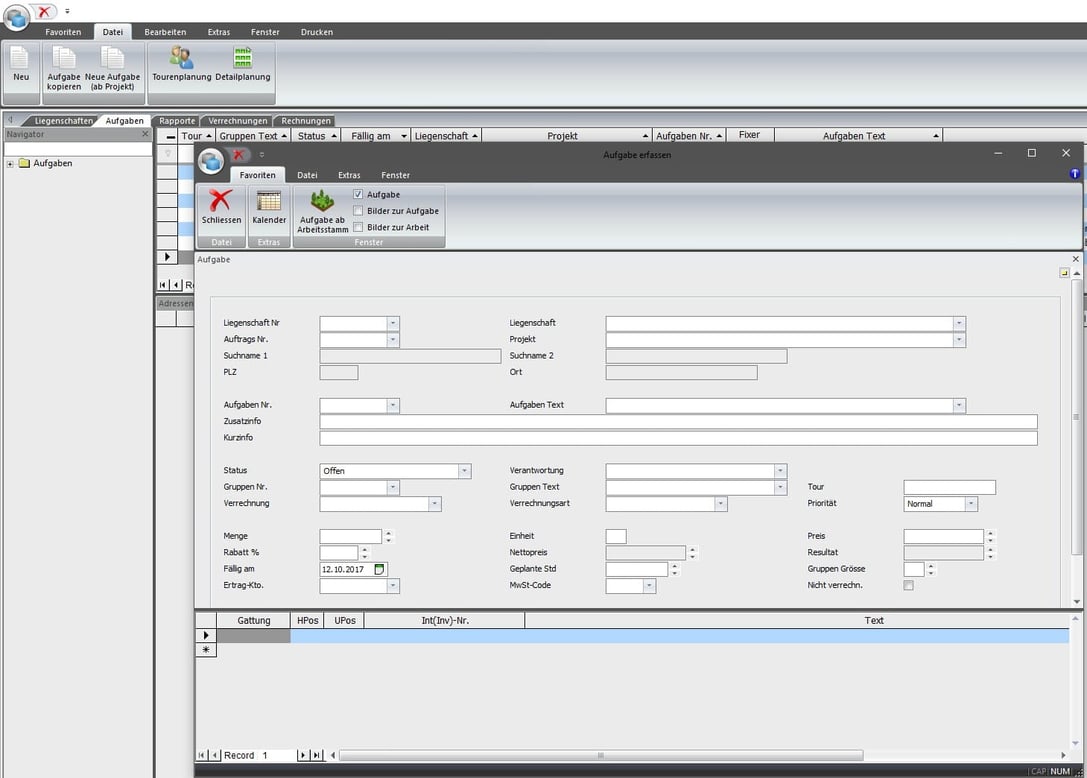
Task: Open the Detailplanung tool
Action: pyautogui.click(x=243, y=58)
